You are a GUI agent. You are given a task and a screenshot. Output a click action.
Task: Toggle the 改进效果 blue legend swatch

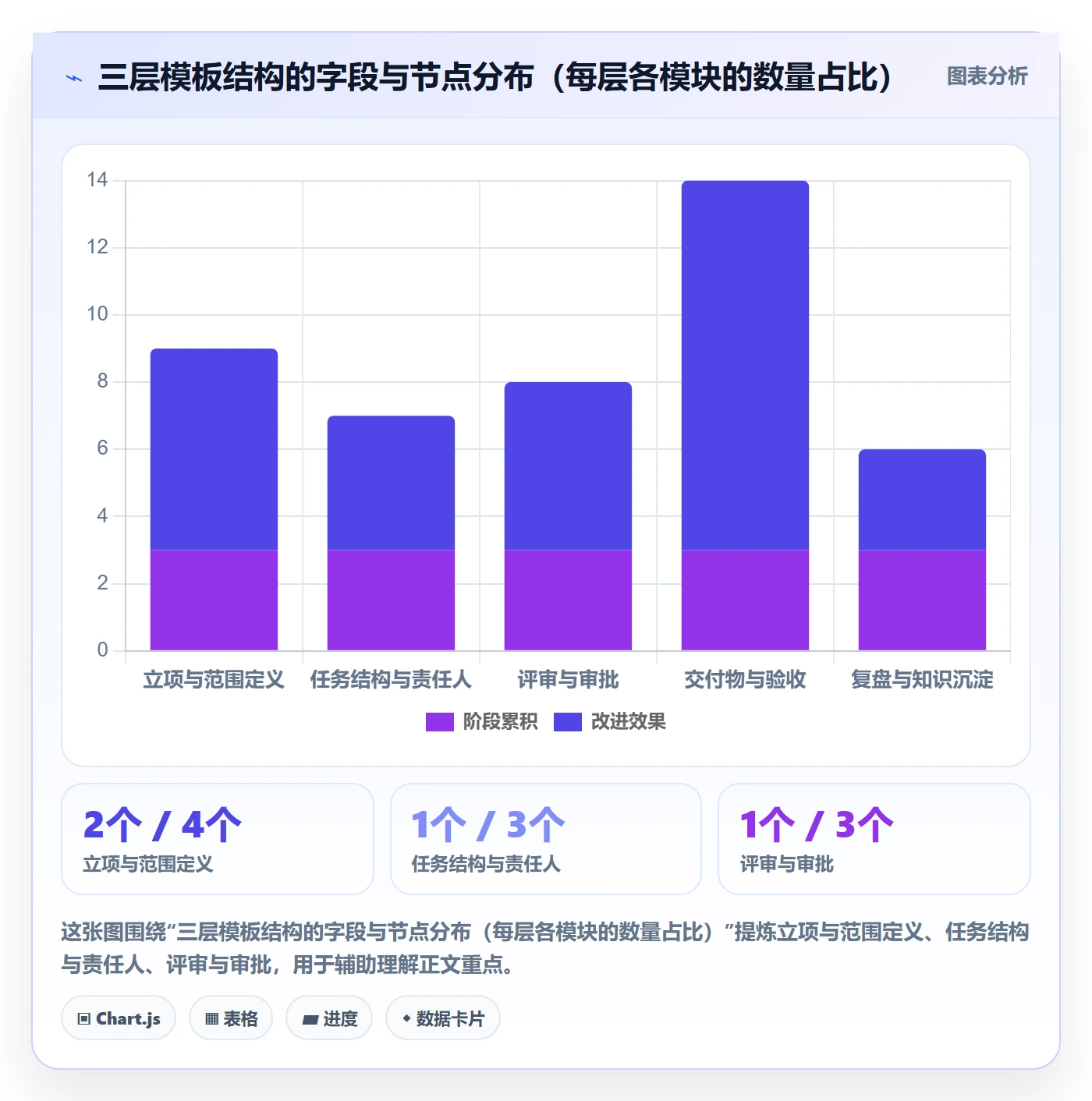tap(567, 722)
